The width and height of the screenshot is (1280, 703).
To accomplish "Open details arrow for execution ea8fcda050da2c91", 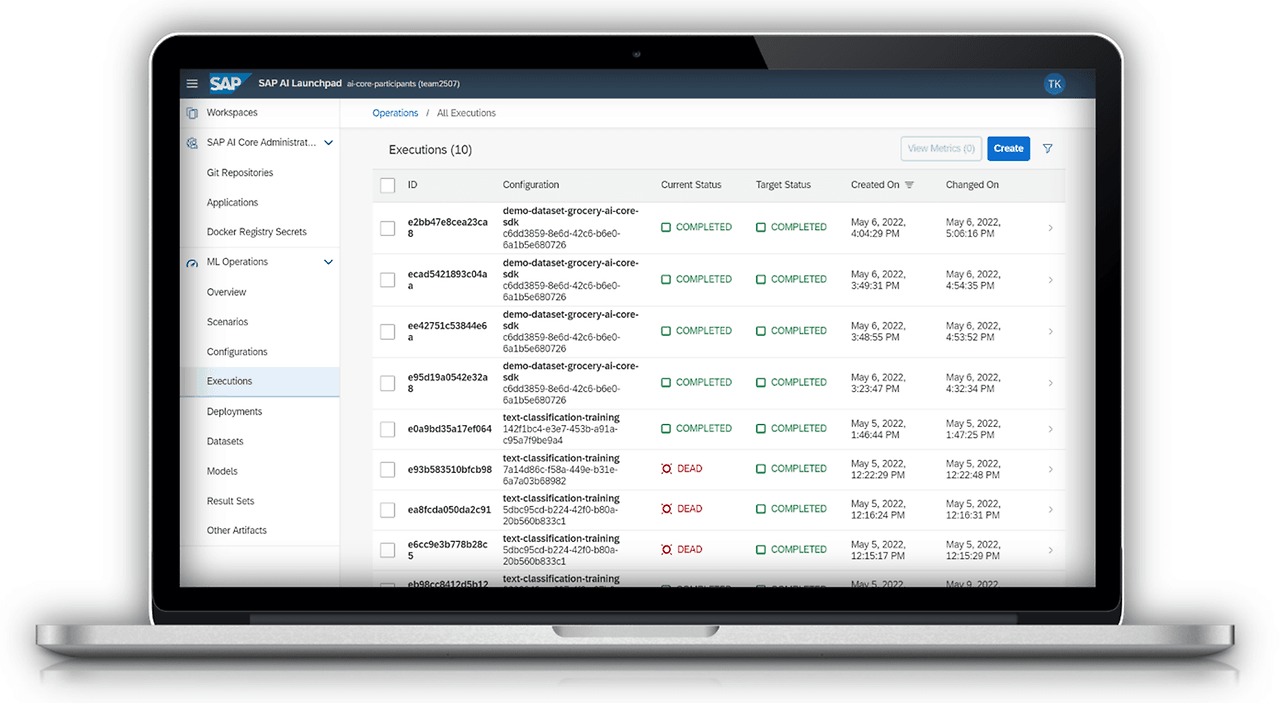I will pyautogui.click(x=1050, y=510).
